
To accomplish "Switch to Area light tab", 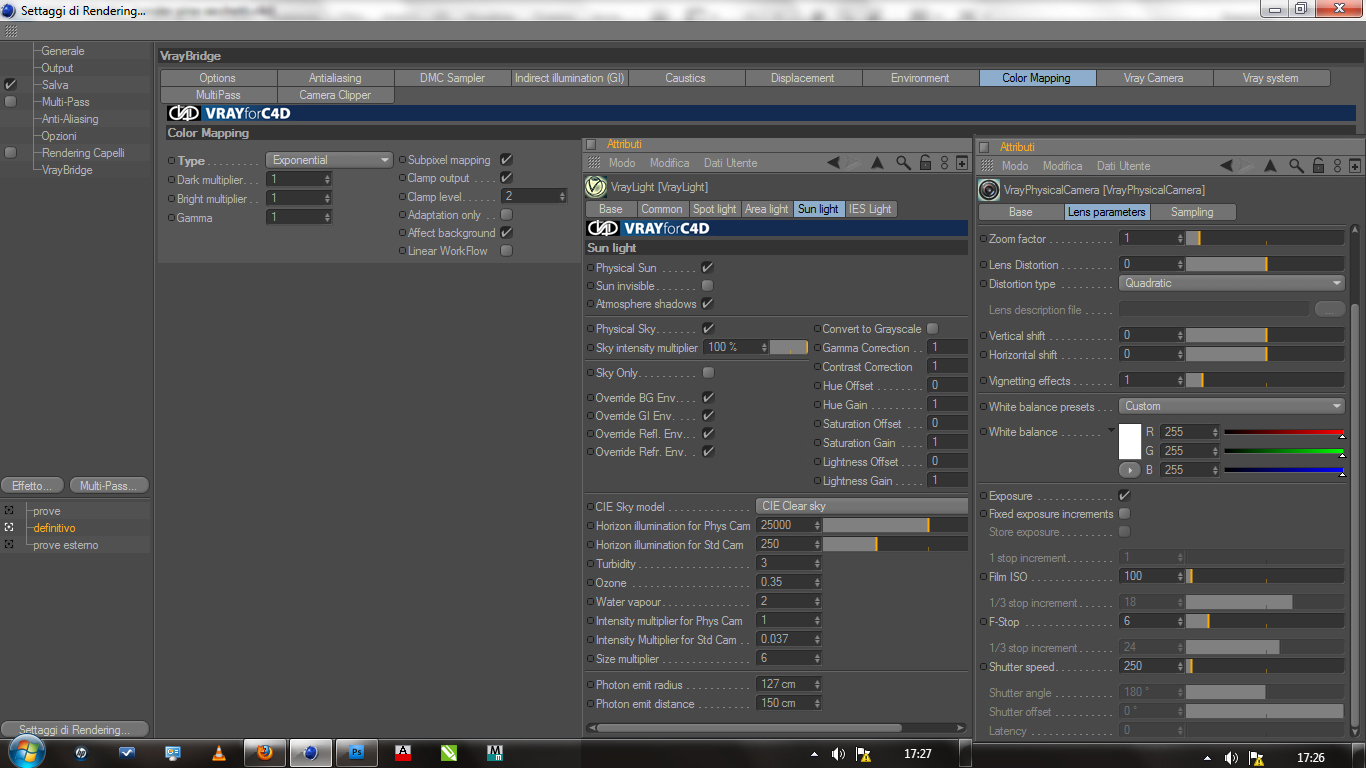I will coord(767,209).
